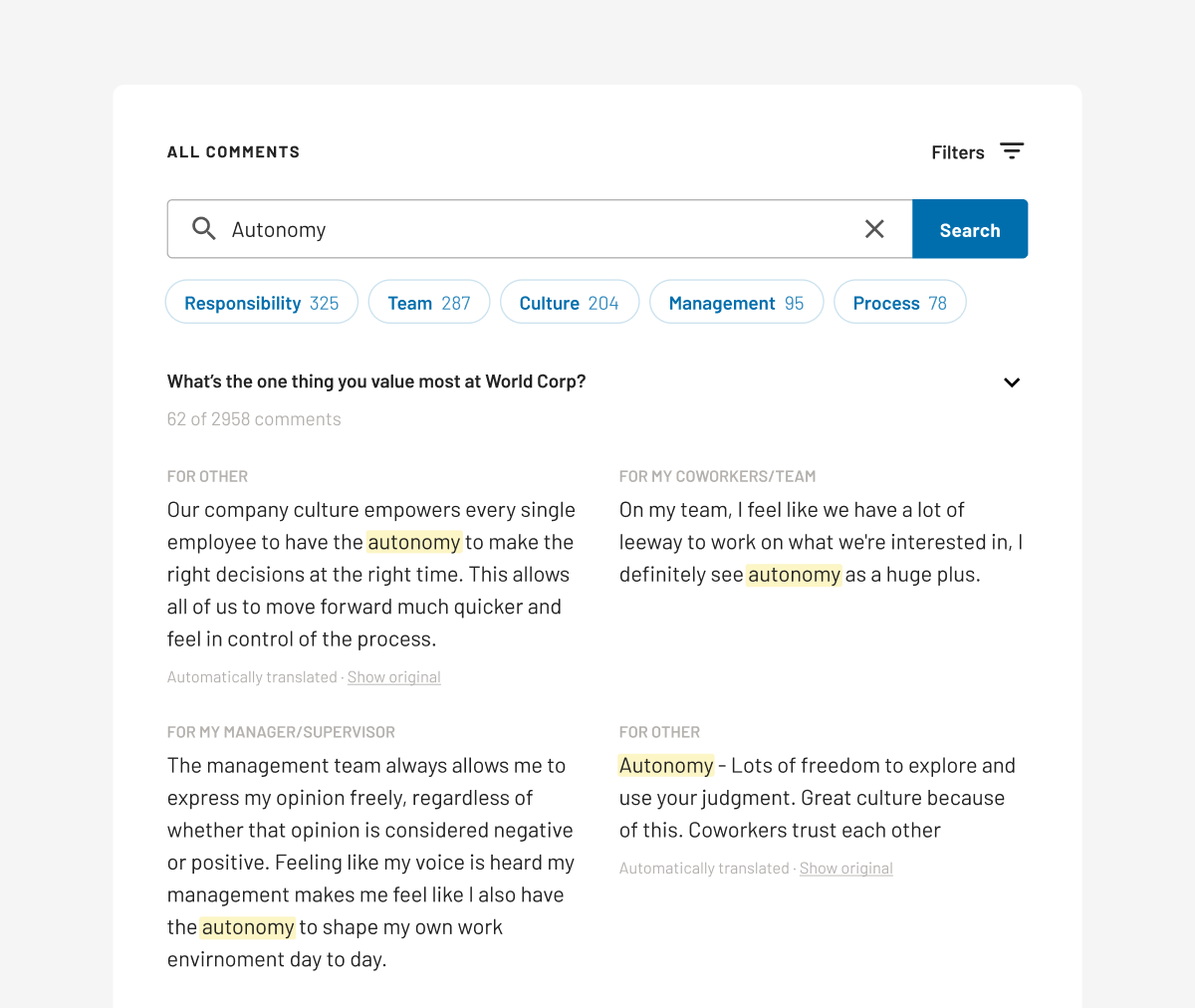The image size is (1195, 1008).
Task: Select the Management 95 filter chip
Action: pos(736,302)
